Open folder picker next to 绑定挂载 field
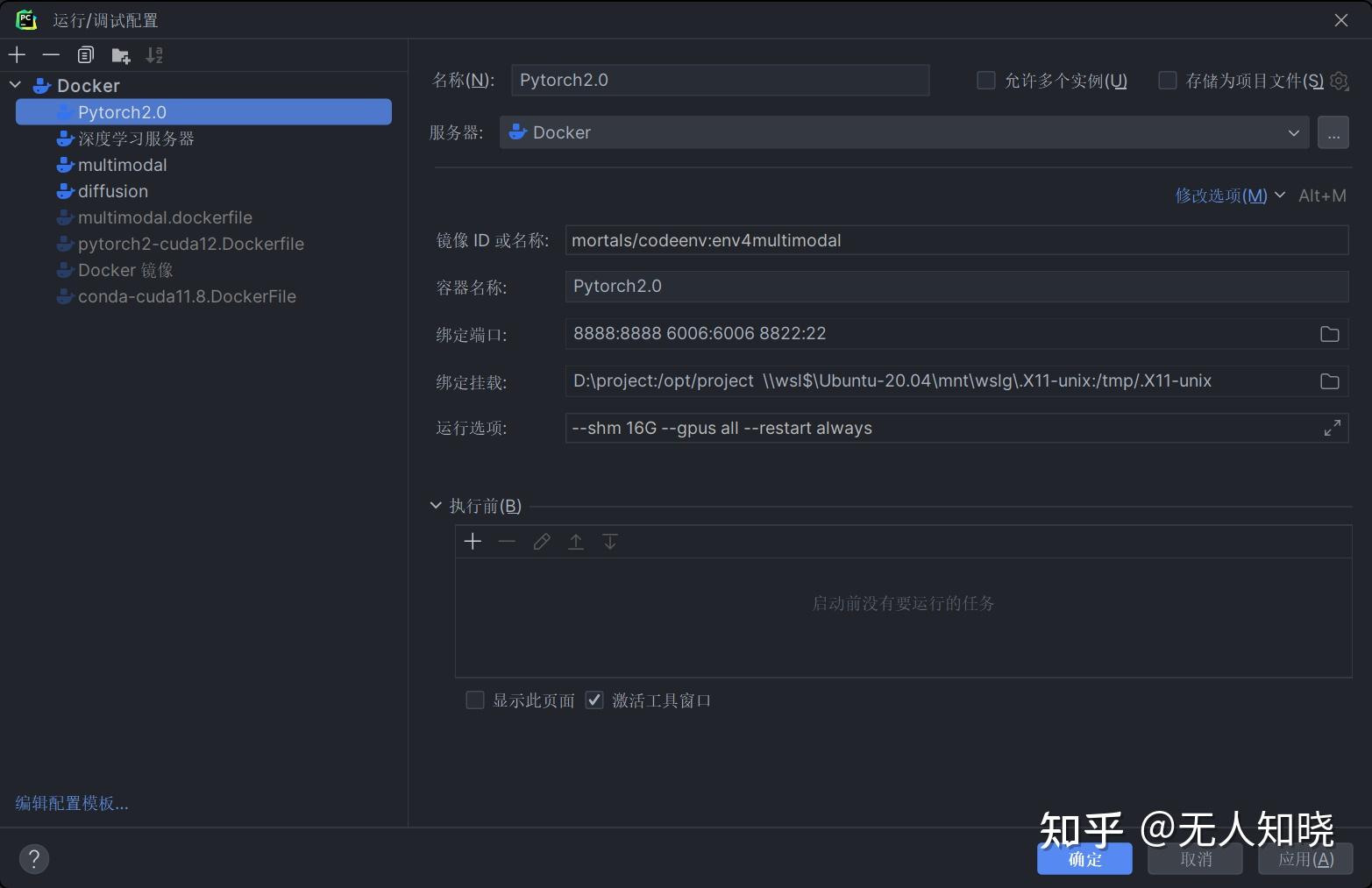This screenshot has width=1372, height=888. (x=1329, y=381)
